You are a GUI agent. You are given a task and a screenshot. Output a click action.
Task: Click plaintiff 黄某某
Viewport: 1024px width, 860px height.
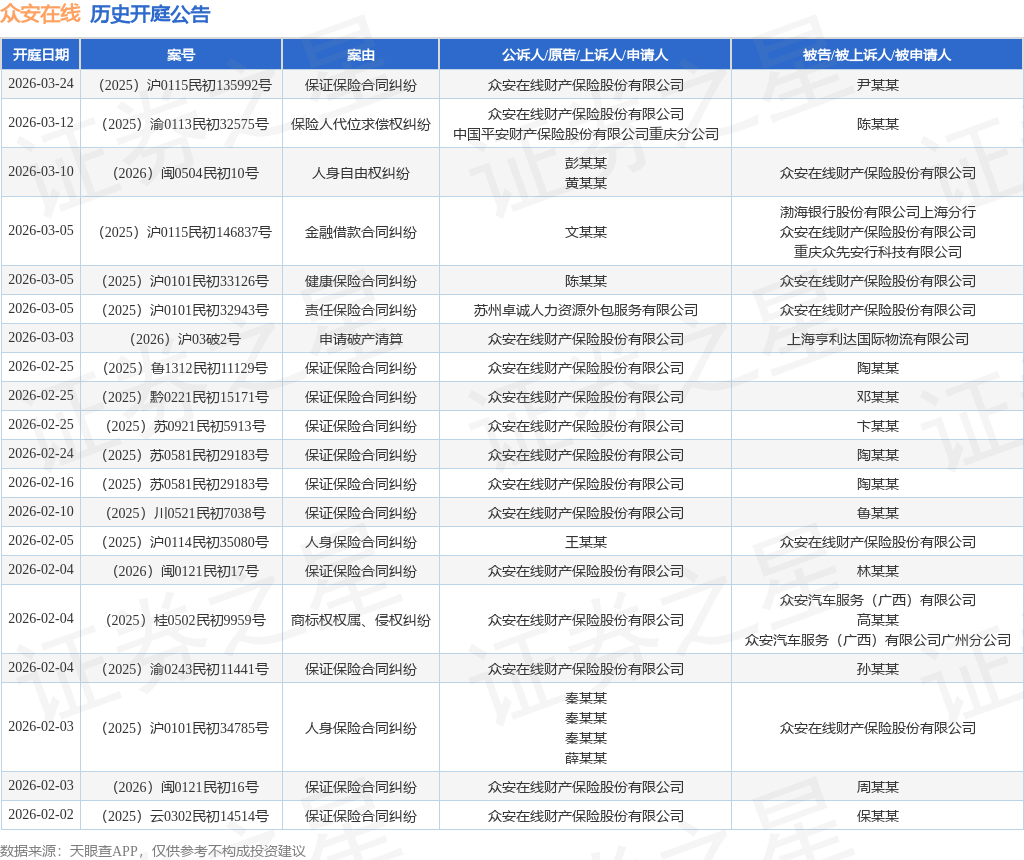pyautogui.click(x=586, y=183)
